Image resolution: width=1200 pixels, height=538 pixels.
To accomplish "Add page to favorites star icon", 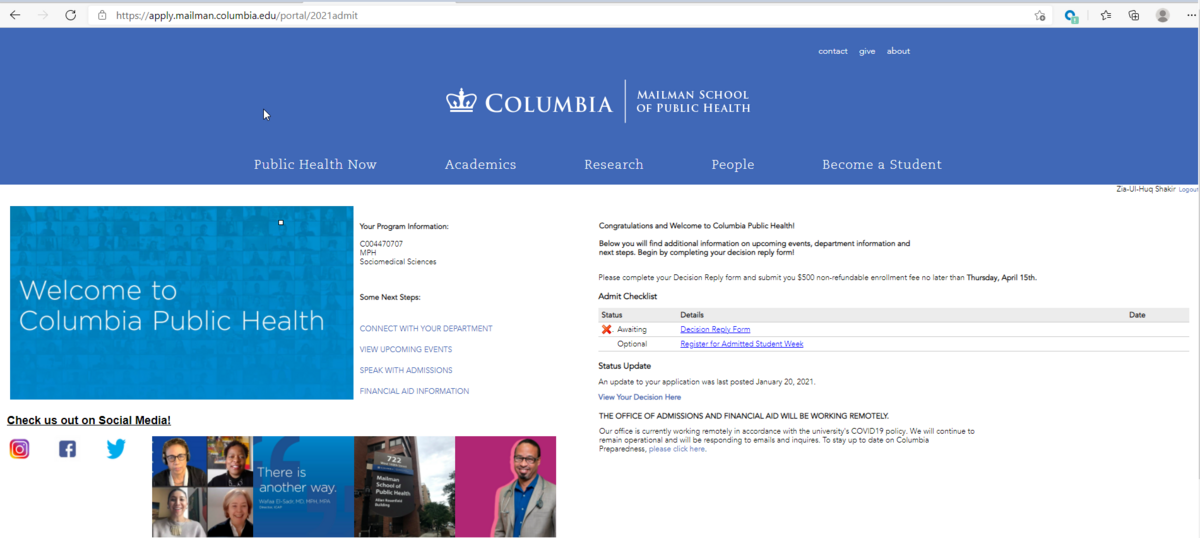I will (x=1040, y=15).
